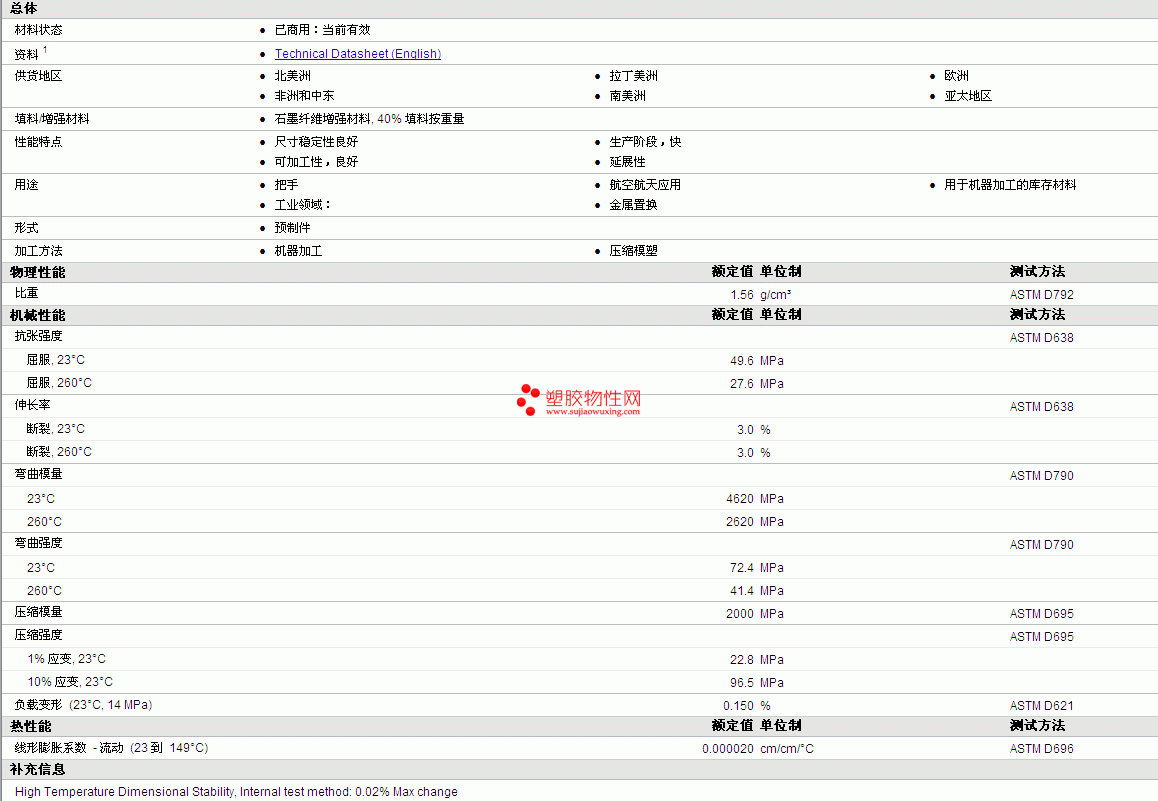Click the 可加工性，良好 feature
Screen dimensions: 1158x801
pos(316,162)
